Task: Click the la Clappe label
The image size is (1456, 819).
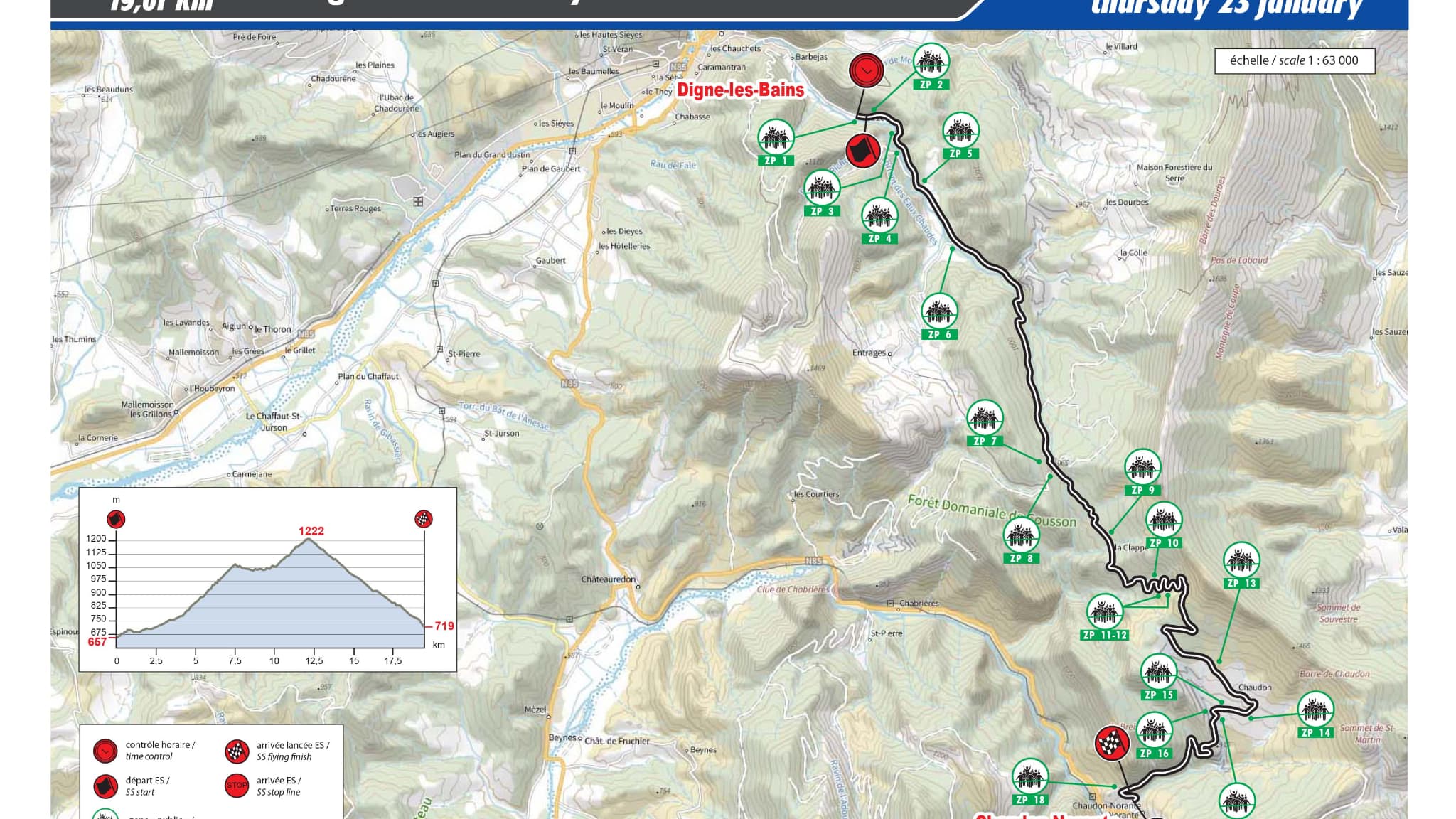Action: (1131, 547)
